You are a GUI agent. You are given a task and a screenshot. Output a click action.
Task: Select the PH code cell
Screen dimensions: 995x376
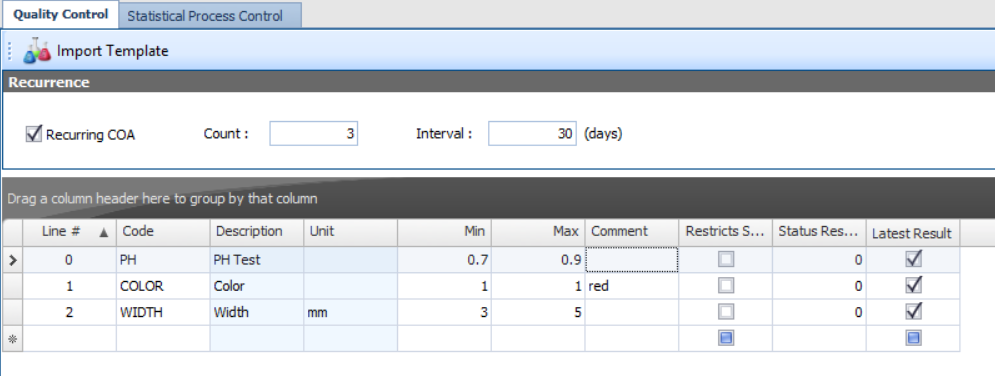click(163, 259)
